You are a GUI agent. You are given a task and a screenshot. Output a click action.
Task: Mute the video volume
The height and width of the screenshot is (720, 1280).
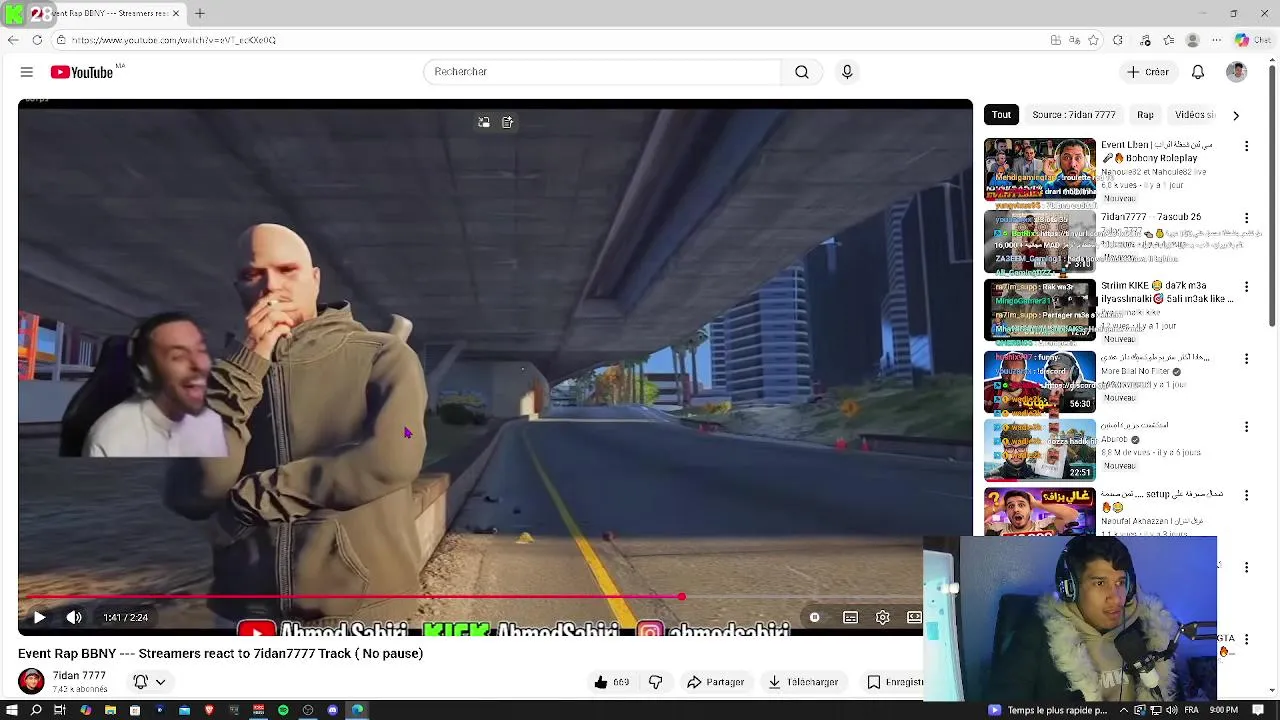click(x=74, y=618)
